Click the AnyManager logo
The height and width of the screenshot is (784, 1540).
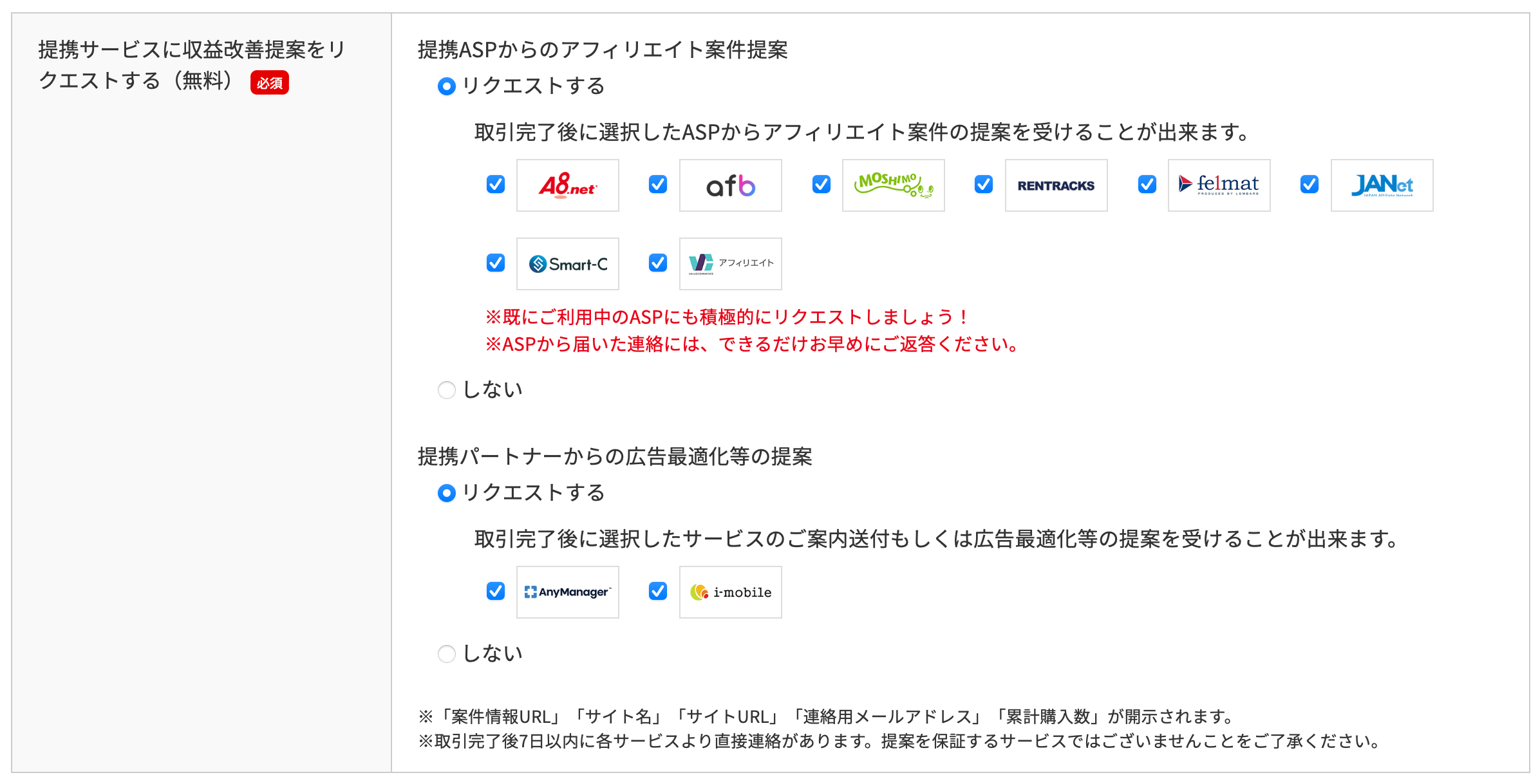[x=567, y=592]
